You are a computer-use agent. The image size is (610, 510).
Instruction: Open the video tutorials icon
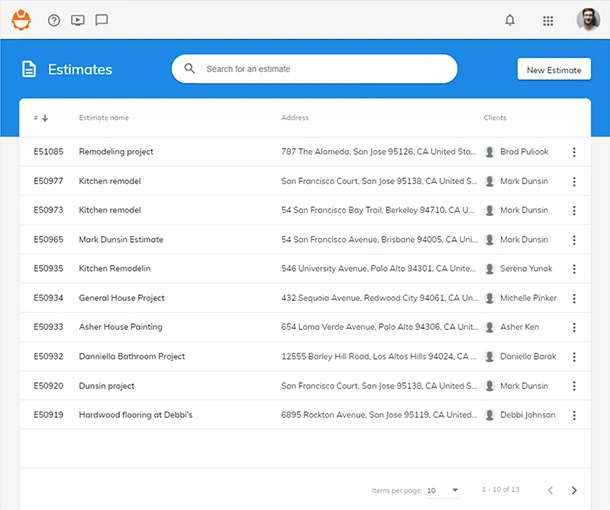coord(78,20)
